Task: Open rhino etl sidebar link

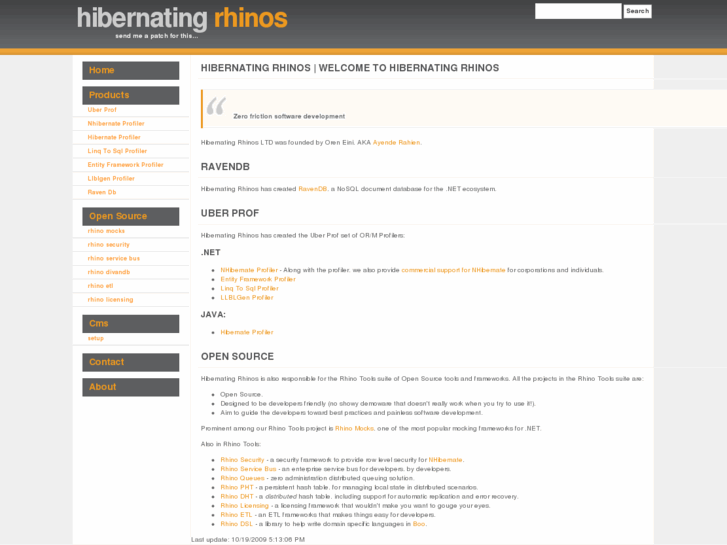Action: (100, 286)
